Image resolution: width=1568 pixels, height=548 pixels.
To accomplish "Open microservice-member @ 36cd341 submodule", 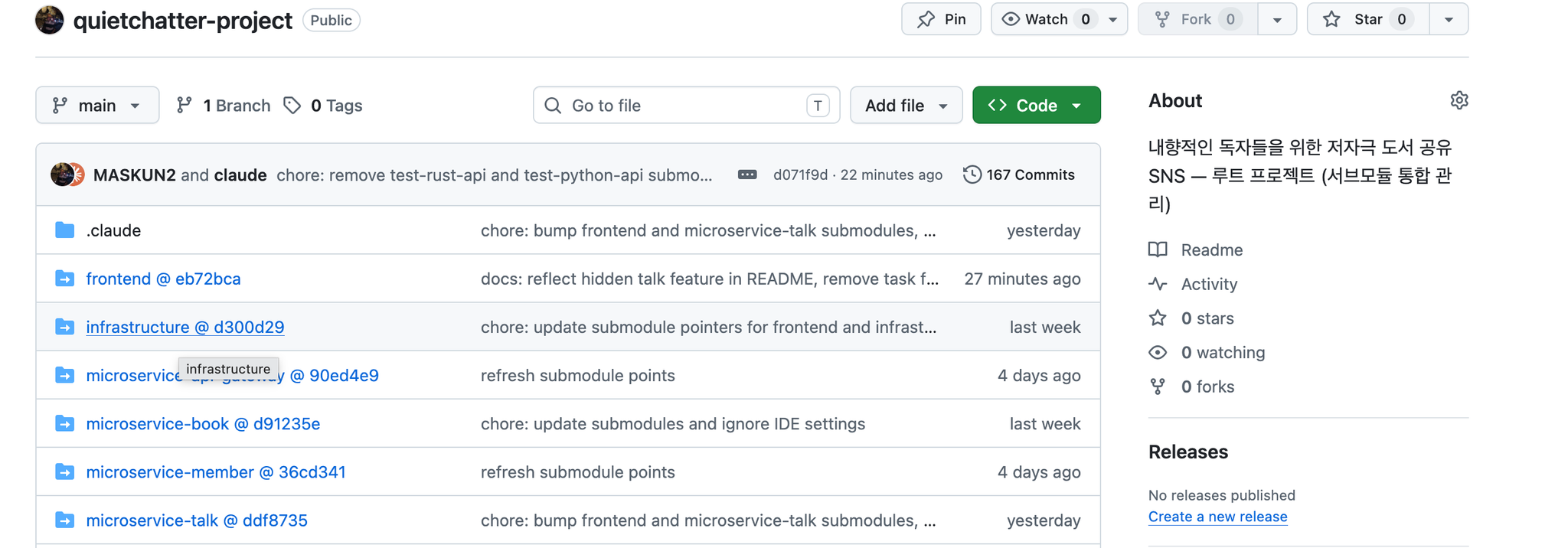I will point(216,471).
